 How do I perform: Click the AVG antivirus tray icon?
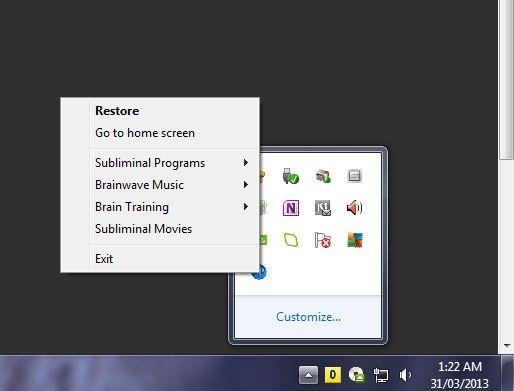(354, 240)
